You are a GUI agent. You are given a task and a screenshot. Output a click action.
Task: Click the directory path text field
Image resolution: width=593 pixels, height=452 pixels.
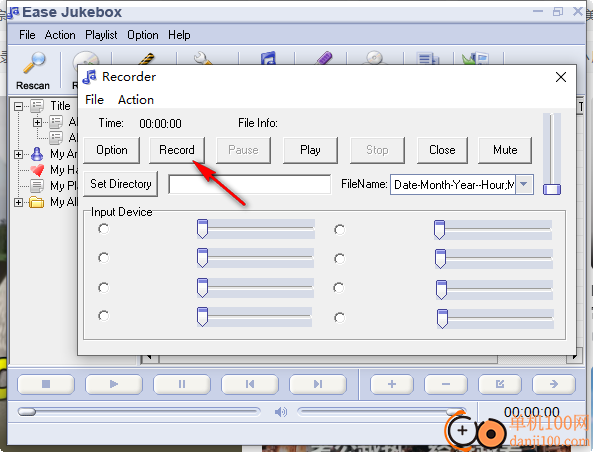pyautogui.click(x=250, y=185)
